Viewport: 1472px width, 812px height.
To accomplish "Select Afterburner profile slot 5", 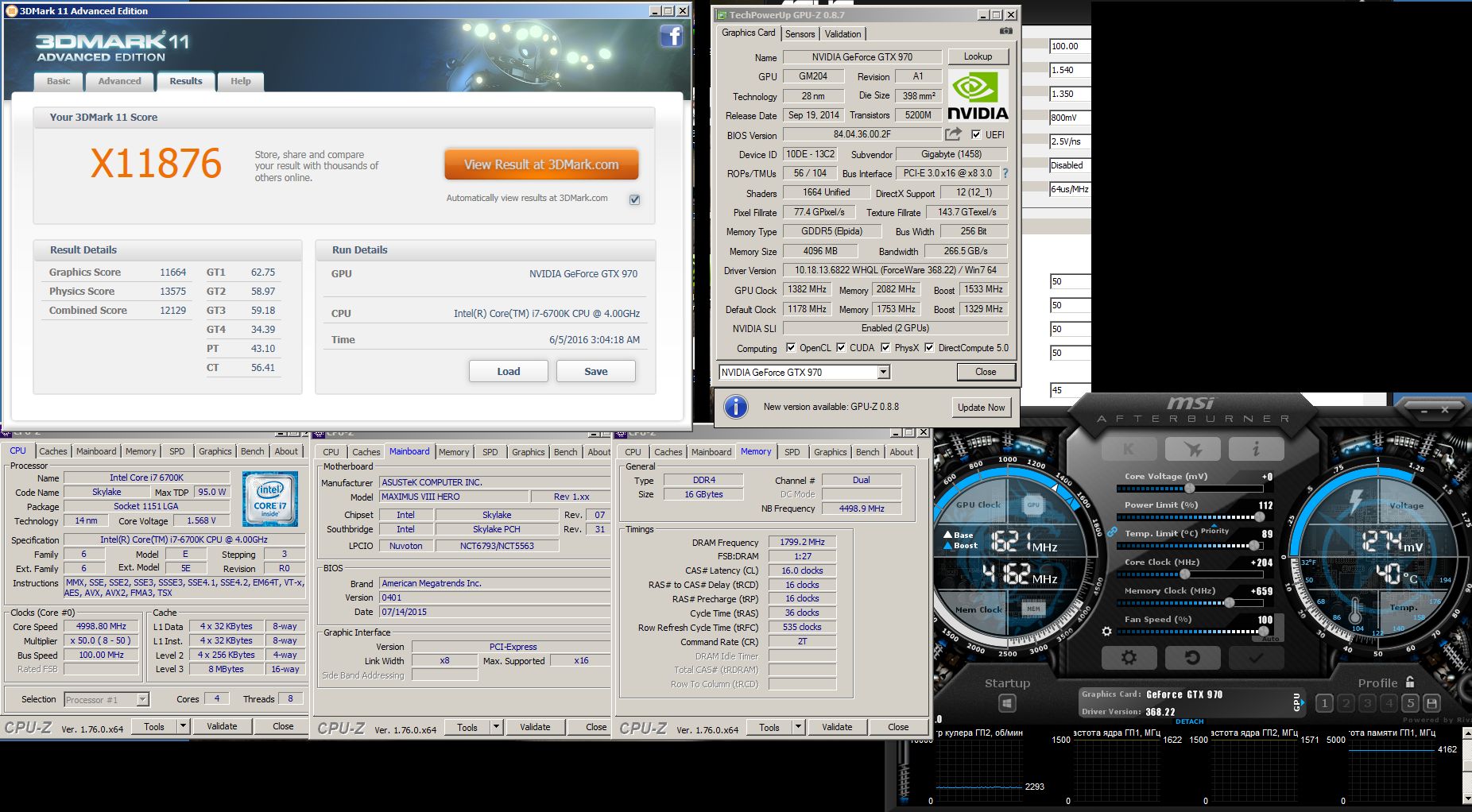I will (x=1410, y=703).
